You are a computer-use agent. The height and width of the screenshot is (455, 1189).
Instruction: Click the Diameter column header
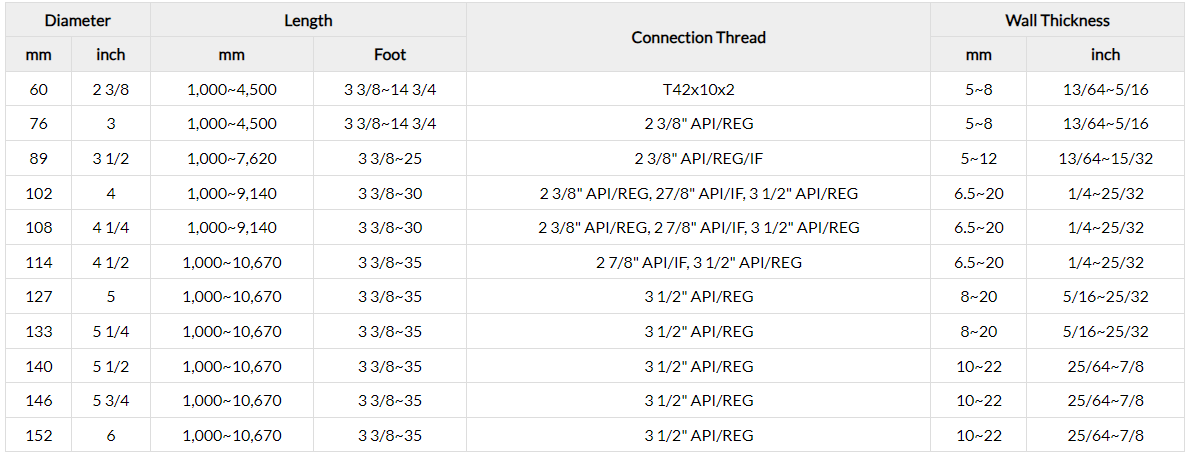pos(77,20)
